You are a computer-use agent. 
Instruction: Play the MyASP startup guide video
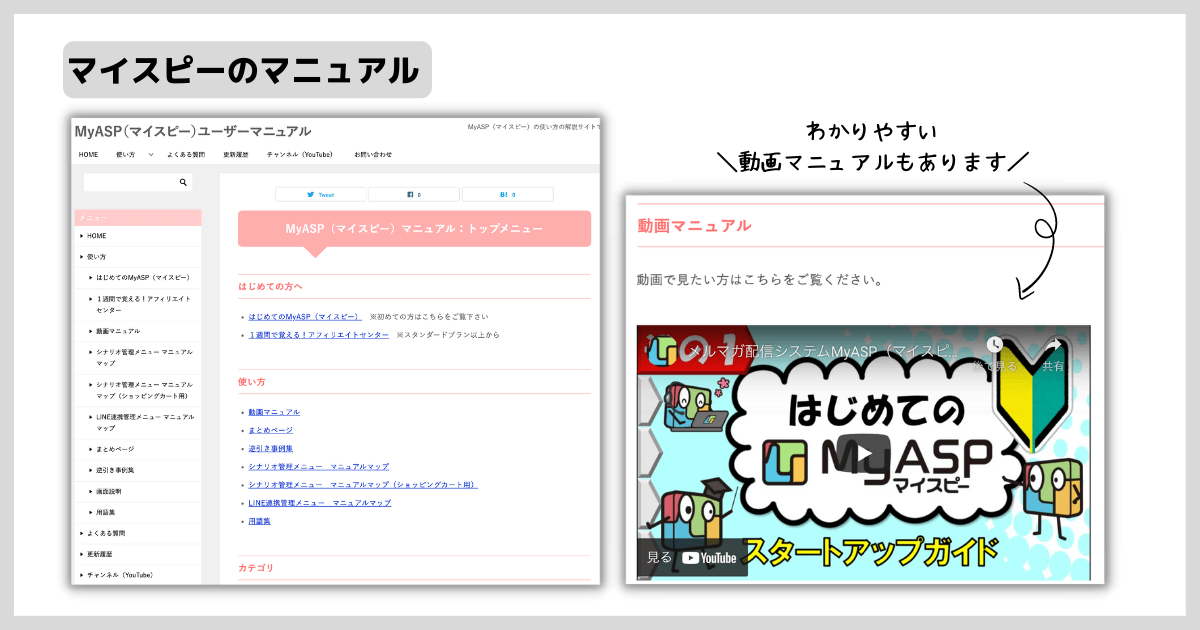click(x=863, y=453)
